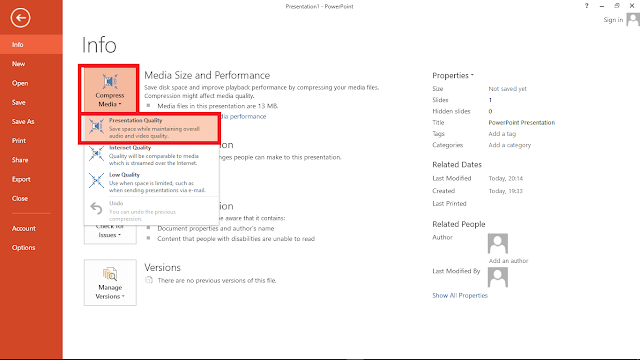Click Add a tag field

click(x=502, y=133)
